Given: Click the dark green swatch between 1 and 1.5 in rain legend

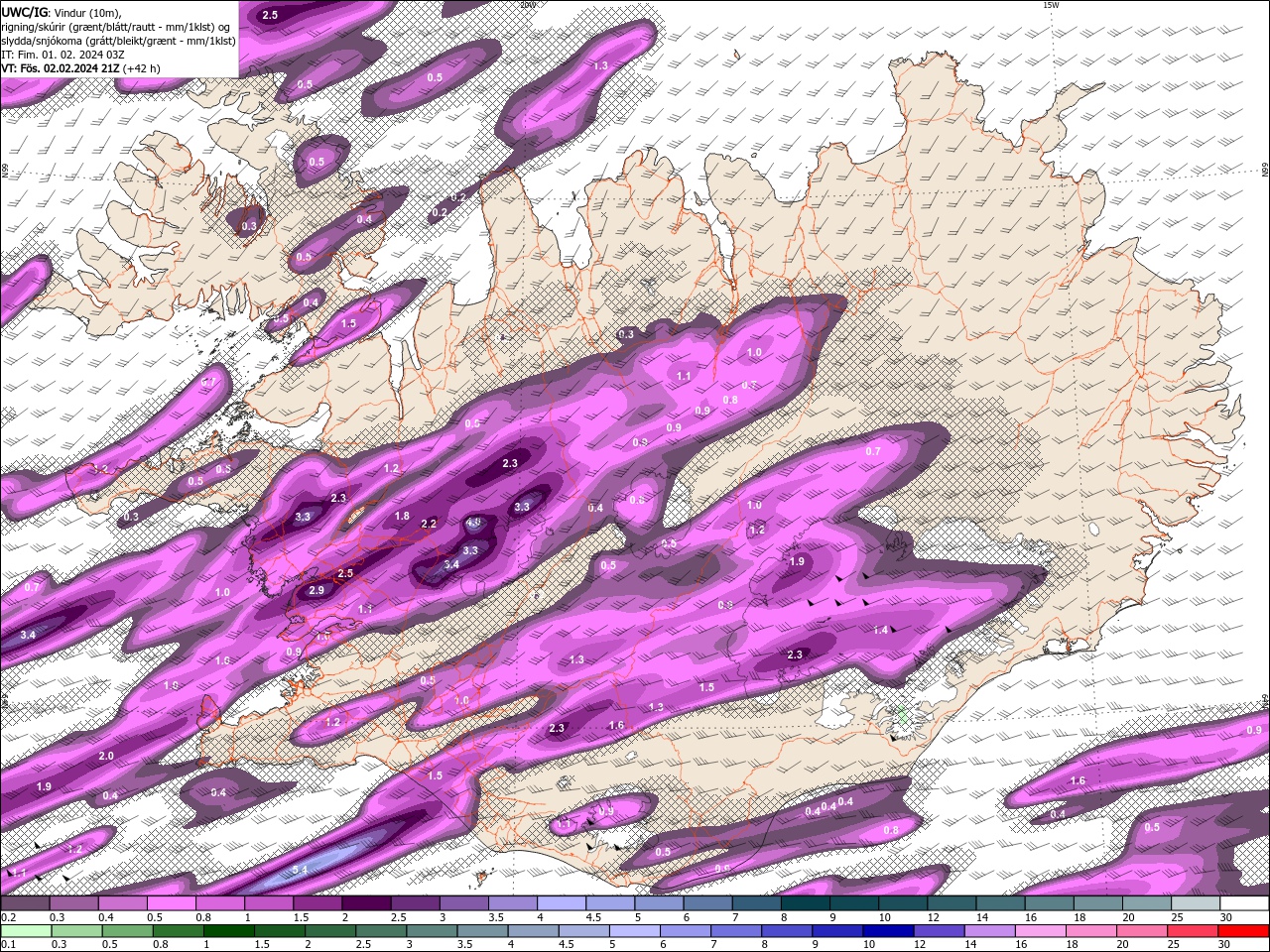Looking at the screenshot, I should tap(229, 931).
